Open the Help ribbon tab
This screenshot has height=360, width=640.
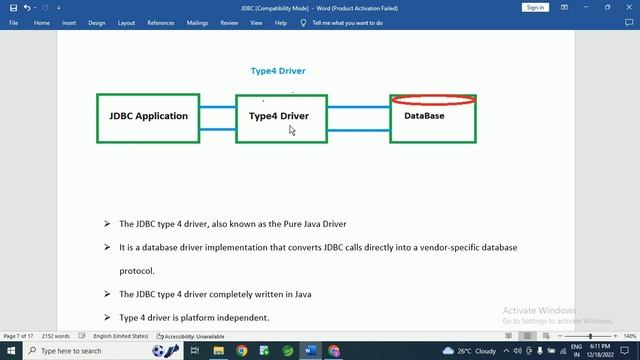[281, 23]
